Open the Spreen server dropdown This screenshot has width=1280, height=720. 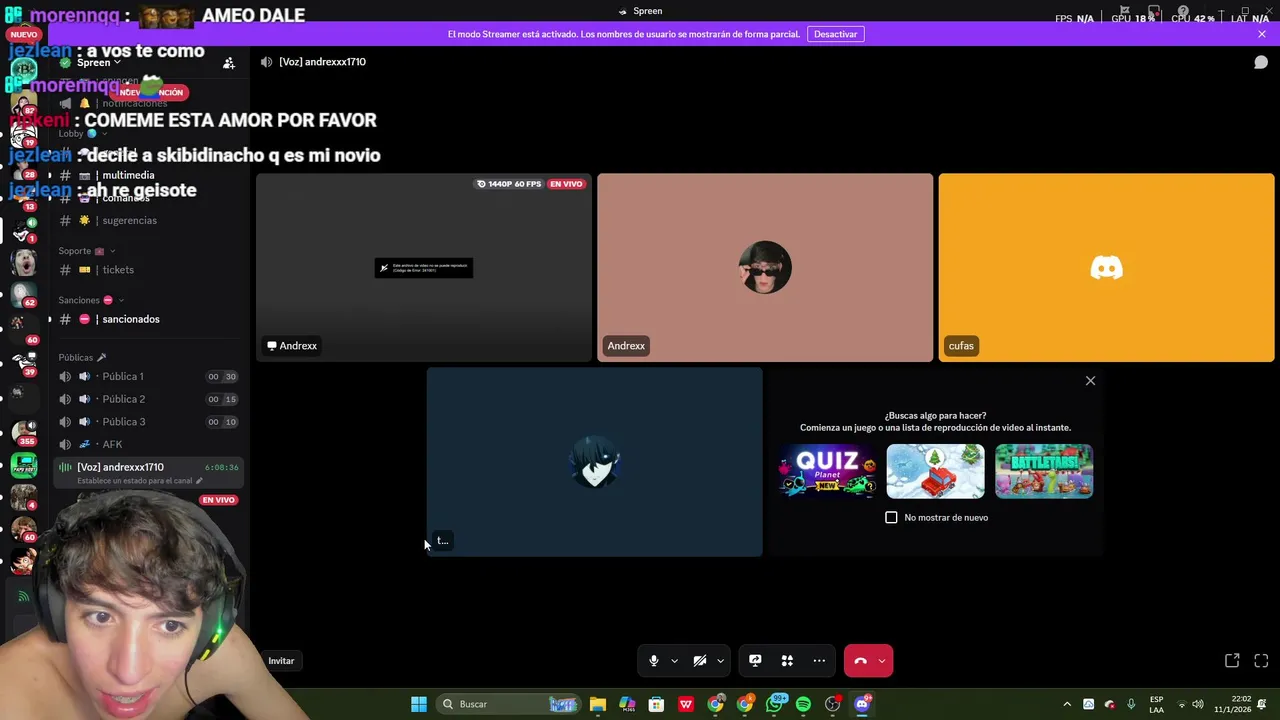(x=98, y=62)
